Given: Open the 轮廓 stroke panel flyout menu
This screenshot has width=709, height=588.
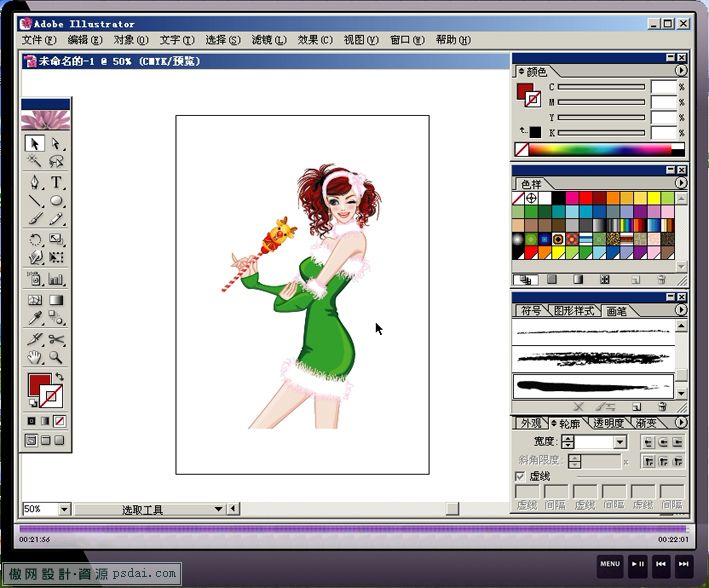Looking at the screenshot, I should pyautogui.click(x=681, y=422).
